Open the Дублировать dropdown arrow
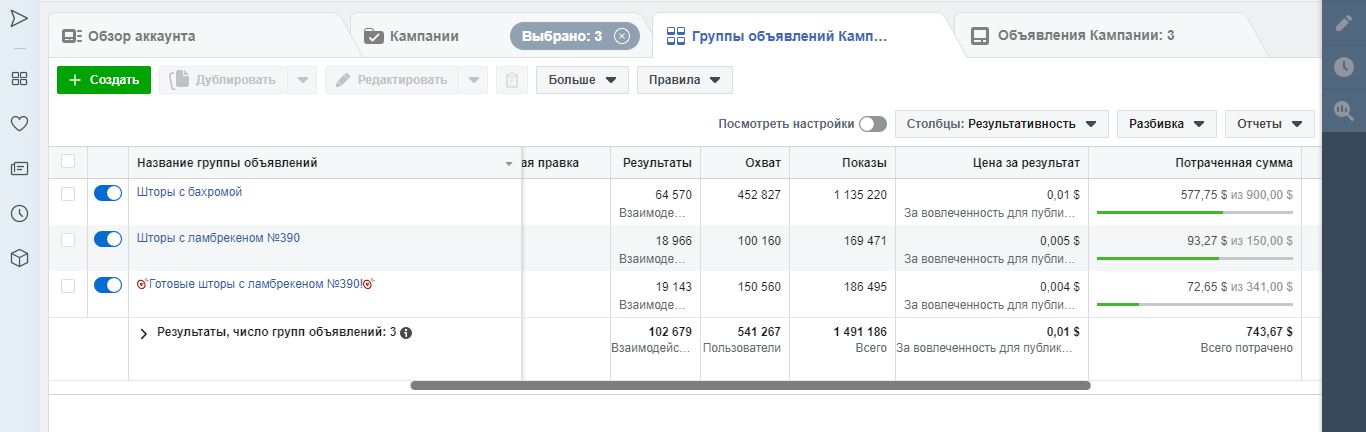Screen dimensions: 1366x432 point(303,80)
